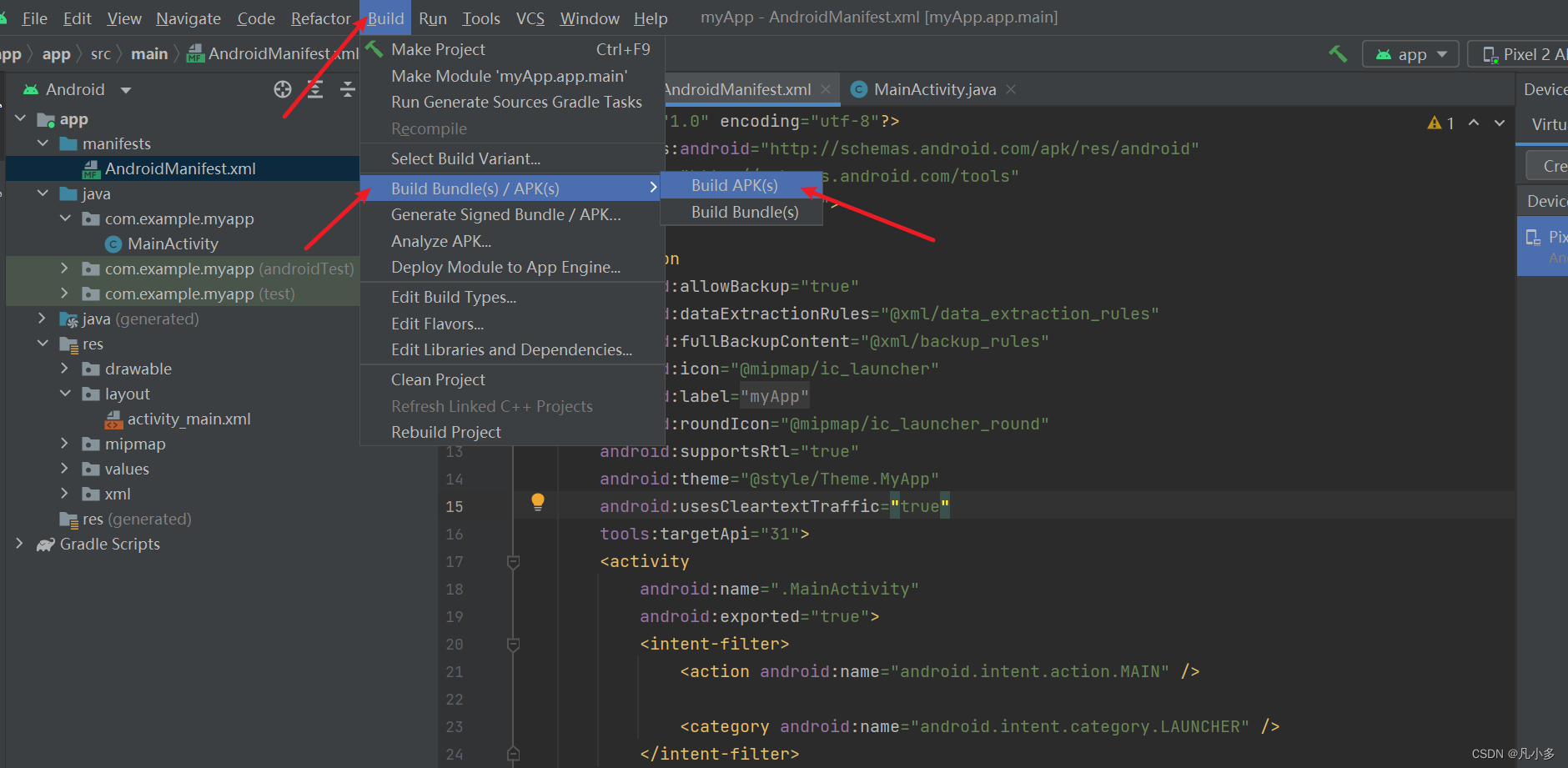
Task: Go to previous highlighted error arrow
Action: pos(1474,123)
